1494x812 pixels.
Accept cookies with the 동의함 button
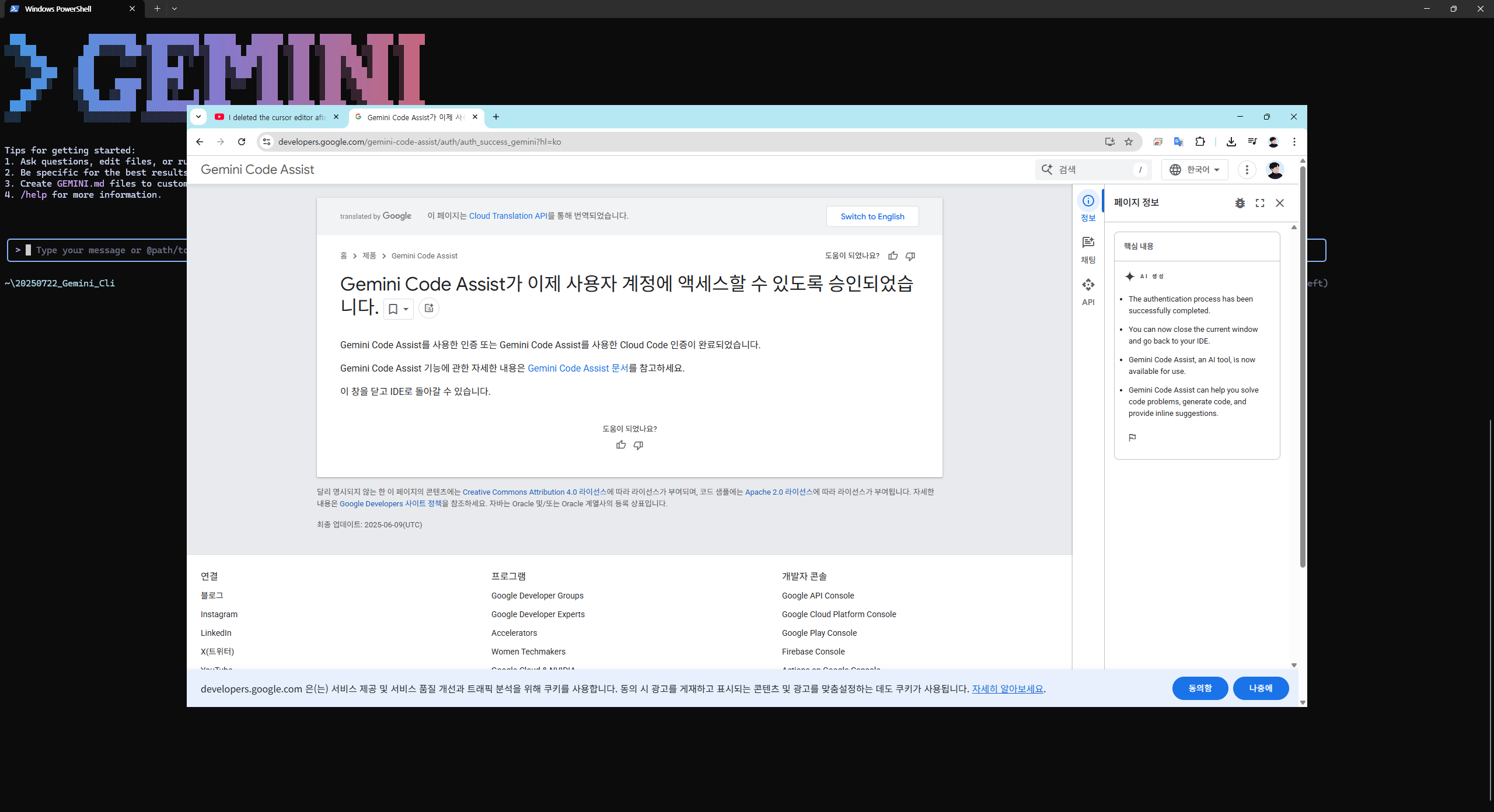coord(1200,688)
